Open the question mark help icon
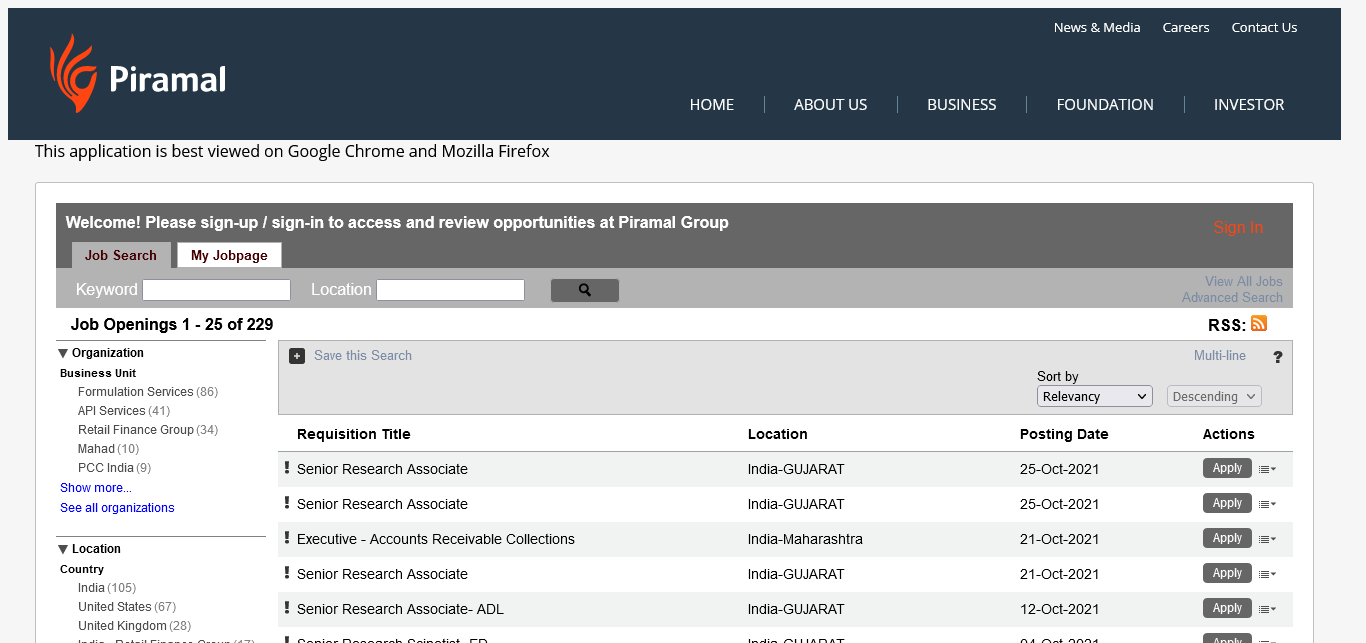The width and height of the screenshot is (1366, 643). click(x=1277, y=357)
